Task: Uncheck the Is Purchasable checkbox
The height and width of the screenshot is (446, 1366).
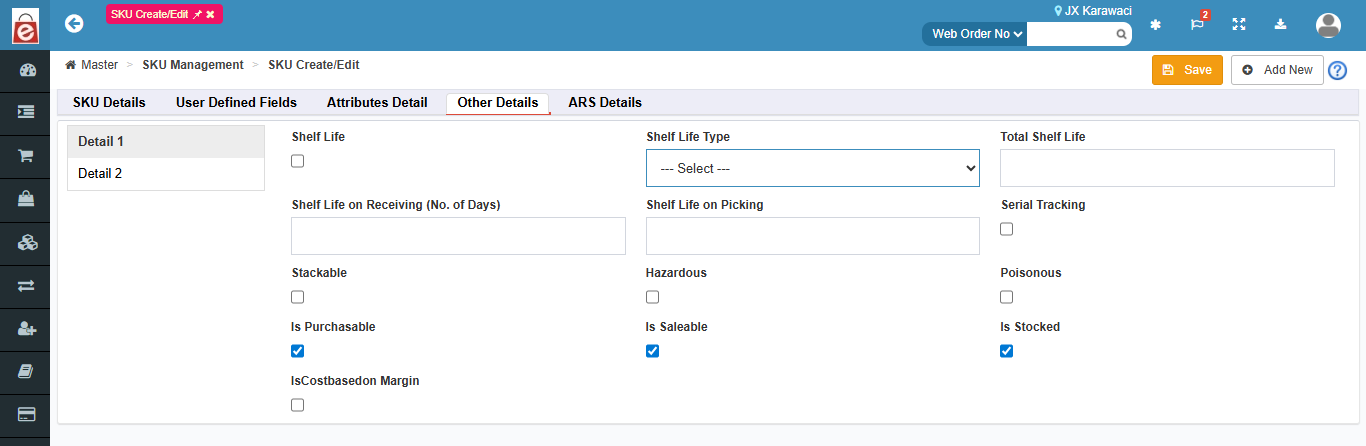Action: coord(298,351)
